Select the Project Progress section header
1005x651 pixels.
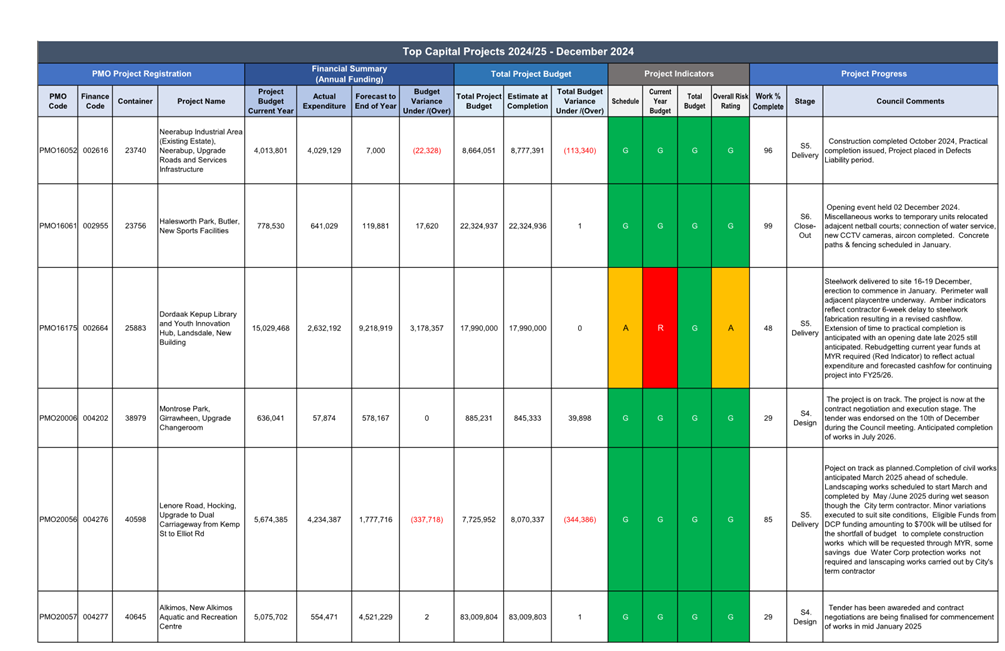pyautogui.click(x=873, y=74)
